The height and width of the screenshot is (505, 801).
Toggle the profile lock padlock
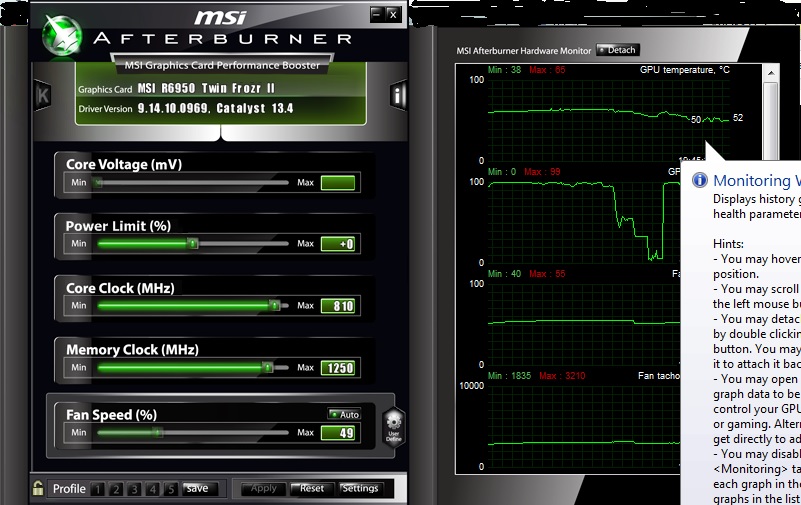(x=38, y=488)
